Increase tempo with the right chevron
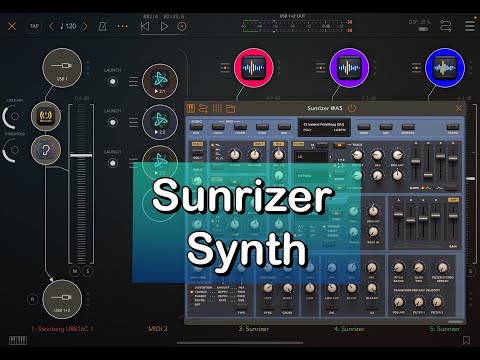The image size is (480, 360). [85, 26]
